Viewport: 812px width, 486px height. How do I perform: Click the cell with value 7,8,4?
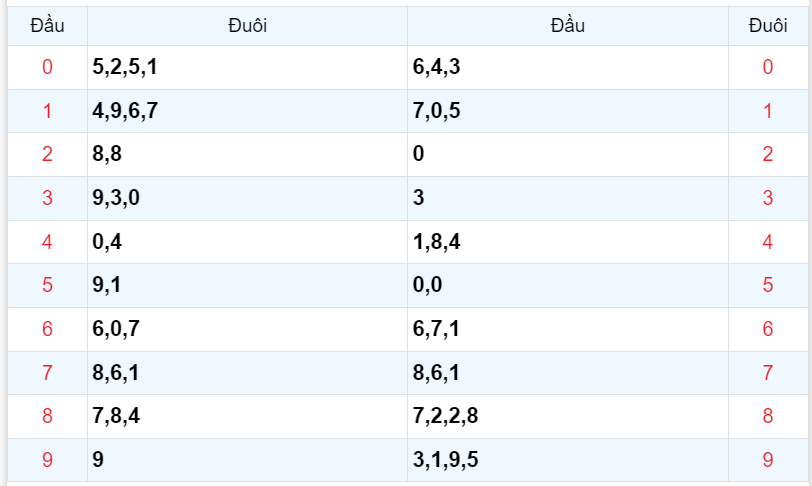point(116,416)
